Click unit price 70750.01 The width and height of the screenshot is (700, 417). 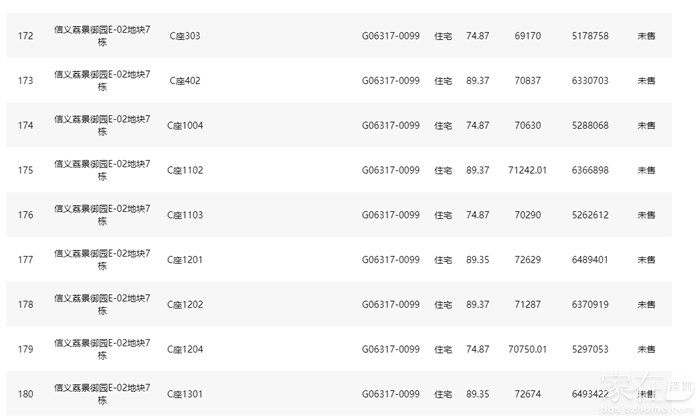pos(528,349)
